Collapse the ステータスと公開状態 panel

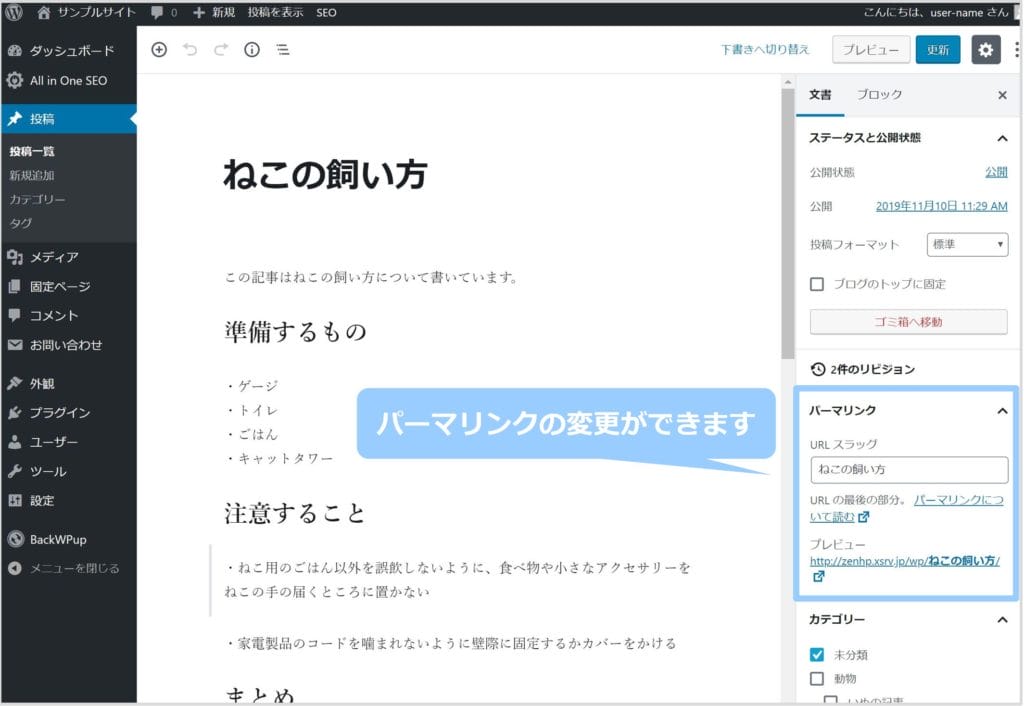[1002, 138]
